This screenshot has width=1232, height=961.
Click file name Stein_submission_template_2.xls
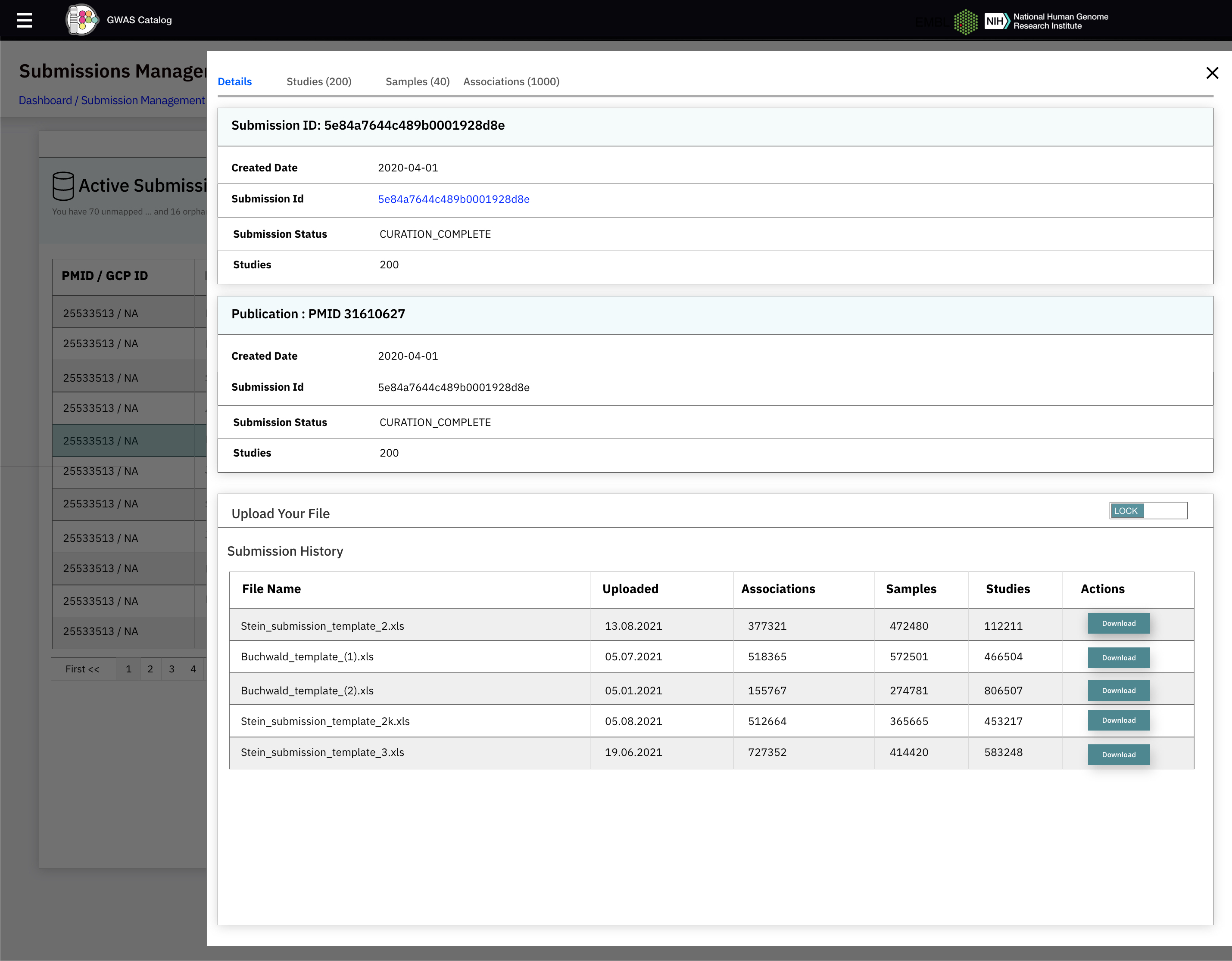pyautogui.click(x=322, y=626)
